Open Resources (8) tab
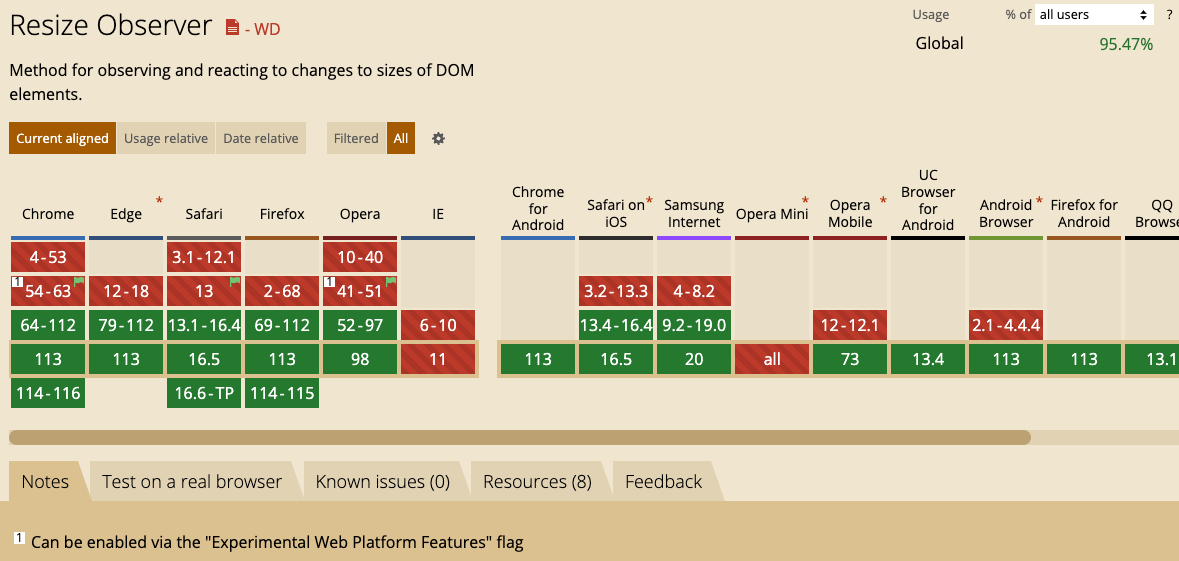 coord(538,481)
